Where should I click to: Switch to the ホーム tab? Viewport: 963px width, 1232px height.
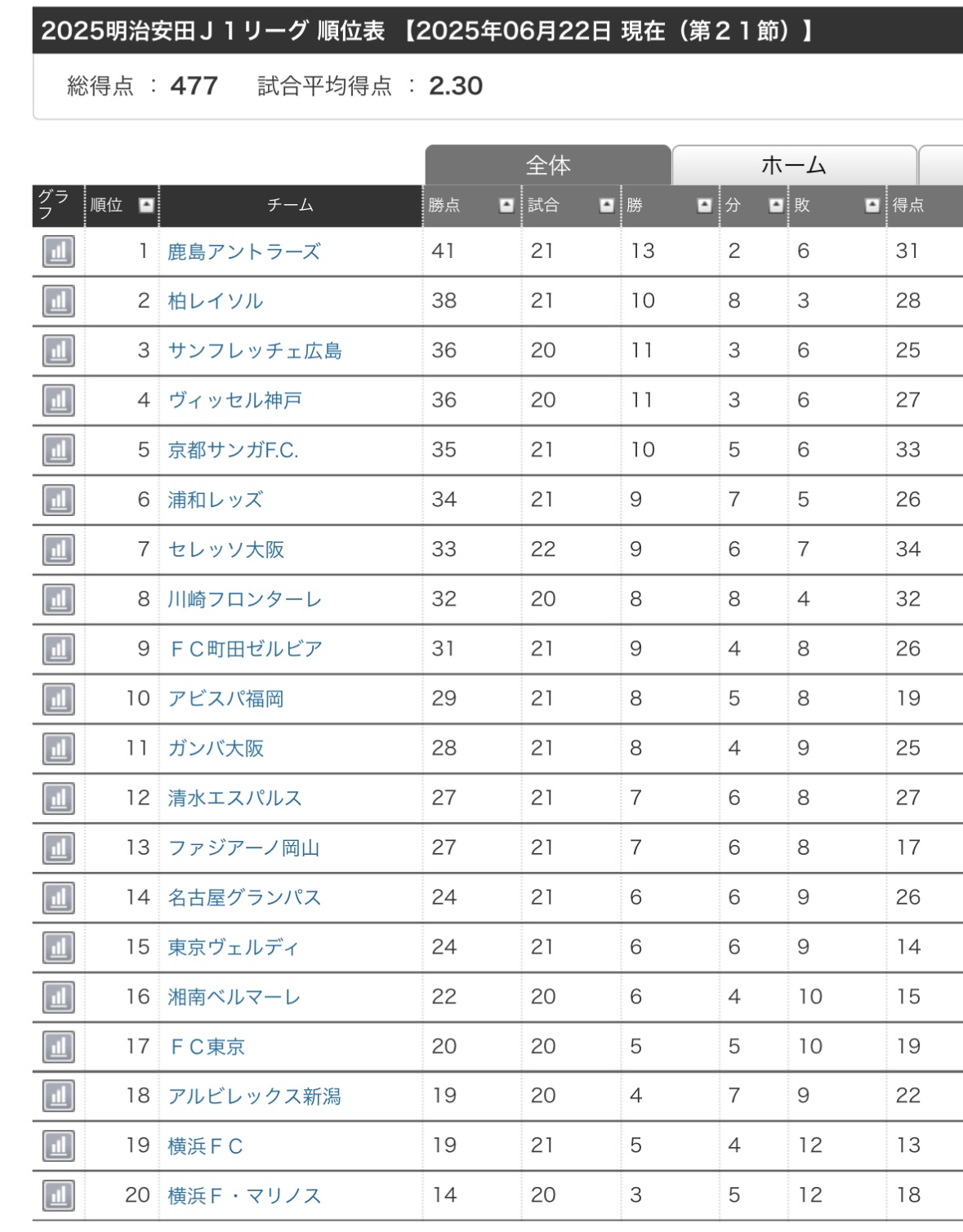(793, 166)
